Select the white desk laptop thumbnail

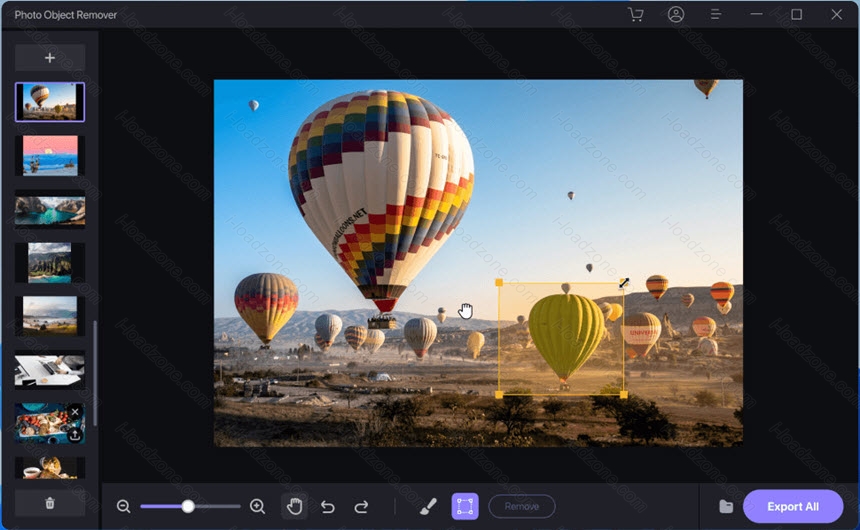(x=50, y=370)
